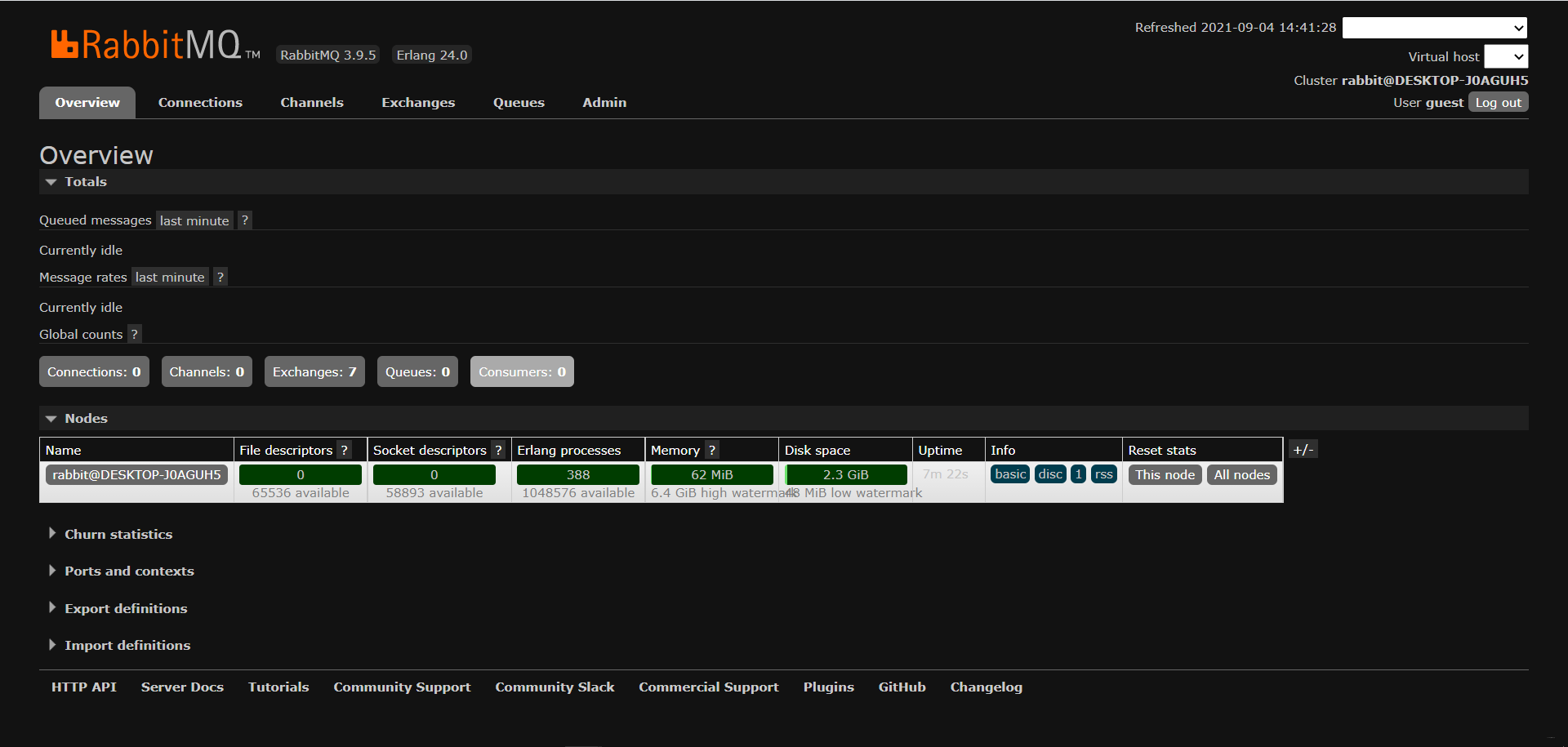Open the Virtual host dropdown
The height and width of the screenshot is (747, 1568).
(x=1506, y=56)
